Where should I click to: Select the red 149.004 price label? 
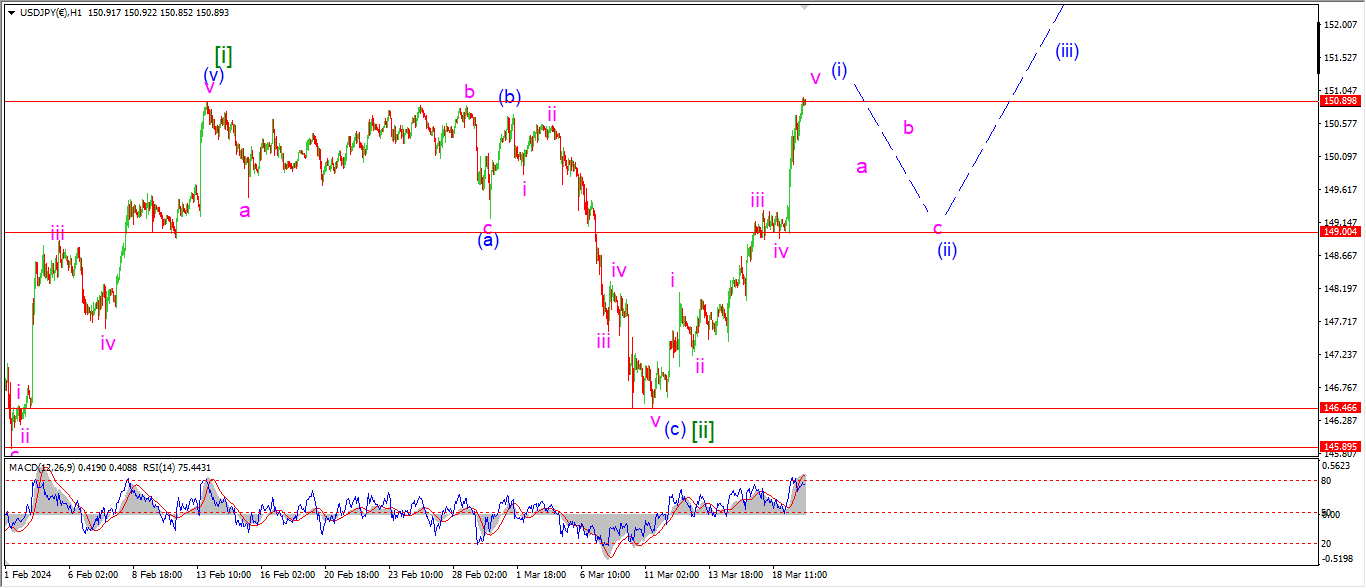pyautogui.click(x=1339, y=232)
